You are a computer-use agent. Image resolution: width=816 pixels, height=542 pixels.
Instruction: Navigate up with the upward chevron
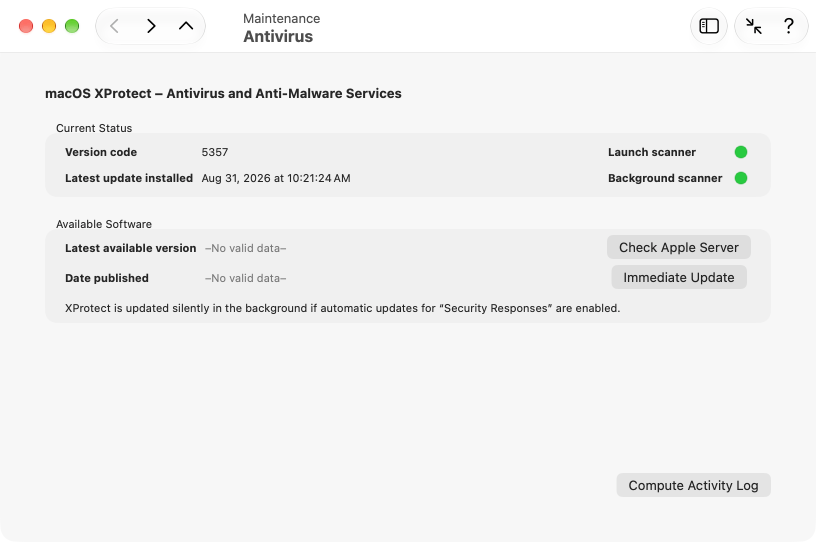[x=186, y=26]
